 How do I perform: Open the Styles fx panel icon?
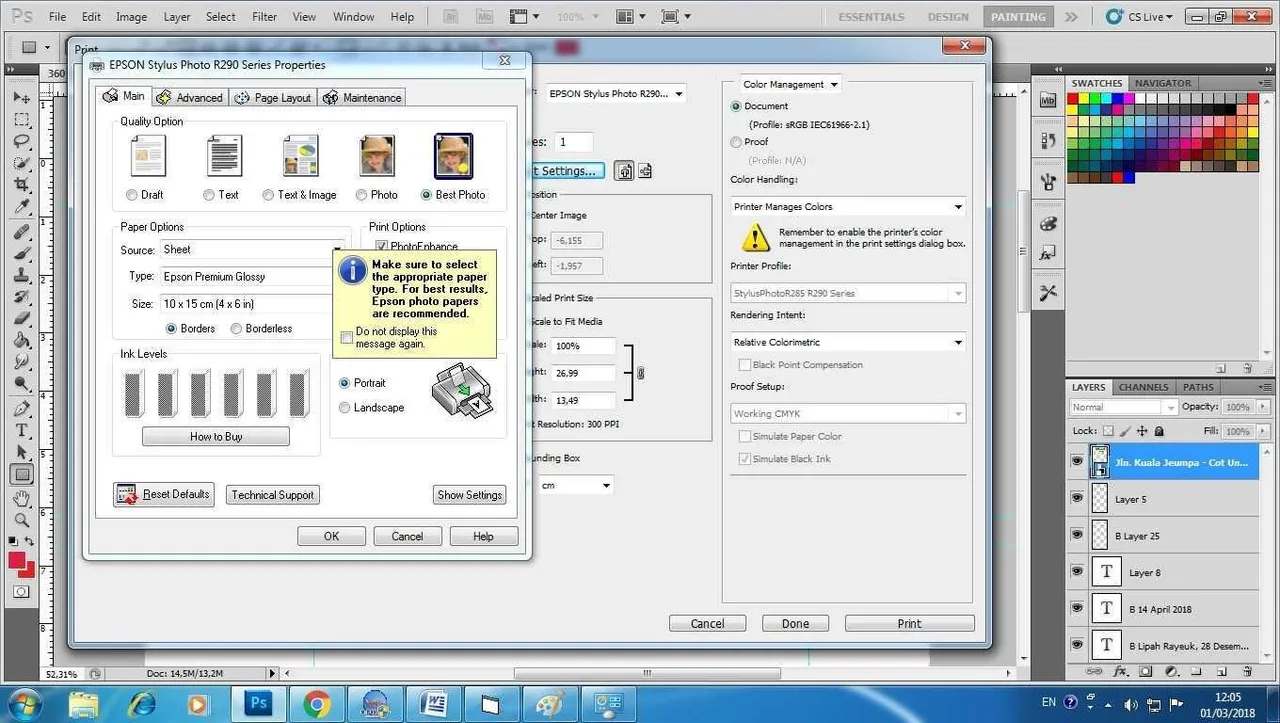[x=1048, y=255]
